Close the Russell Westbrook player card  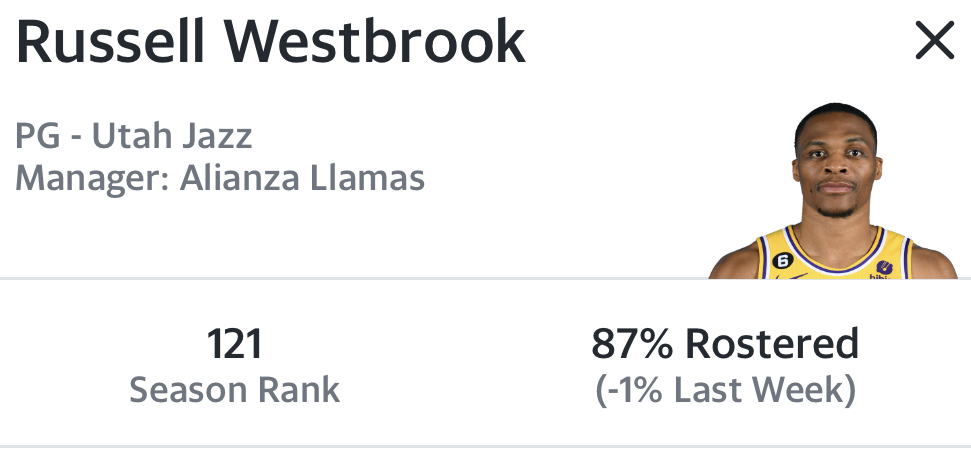[934, 41]
